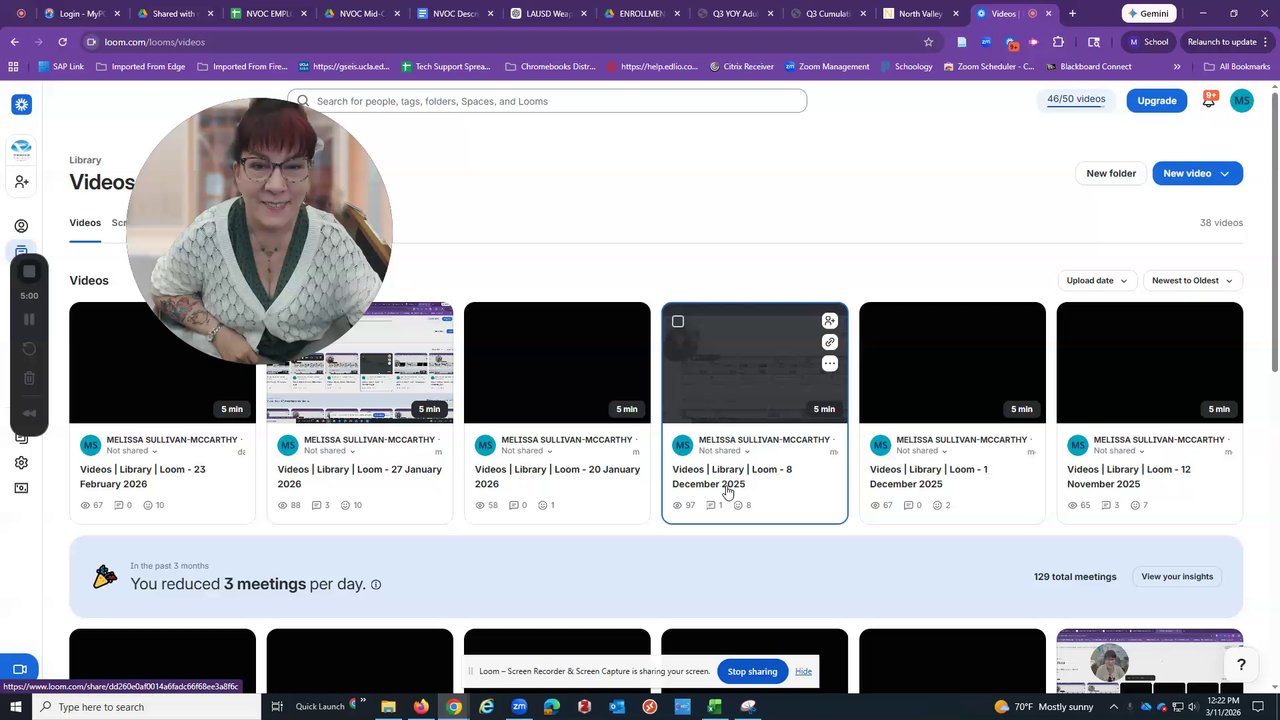This screenshot has width=1280, height=720.
Task: Restart the Loom recording
Action: (x=29, y=349)
